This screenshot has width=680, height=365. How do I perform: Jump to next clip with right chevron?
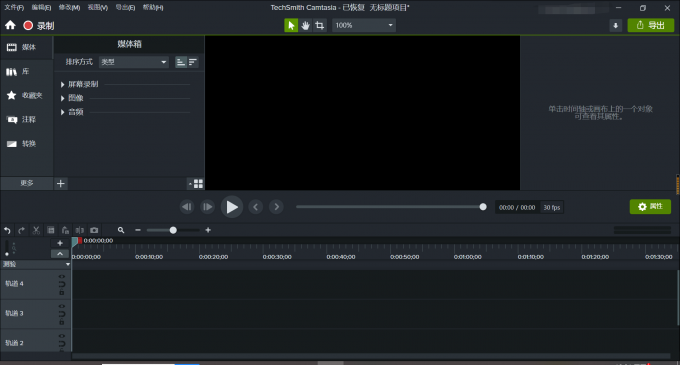(276, 207)
